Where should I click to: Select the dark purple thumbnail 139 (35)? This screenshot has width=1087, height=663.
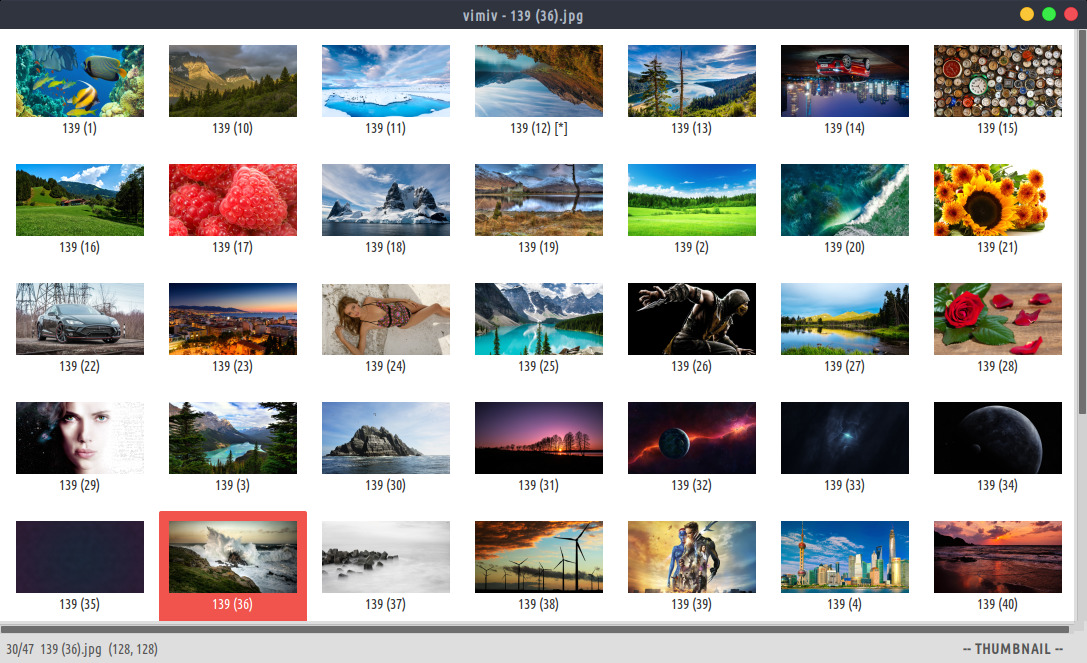pos(80,557)
